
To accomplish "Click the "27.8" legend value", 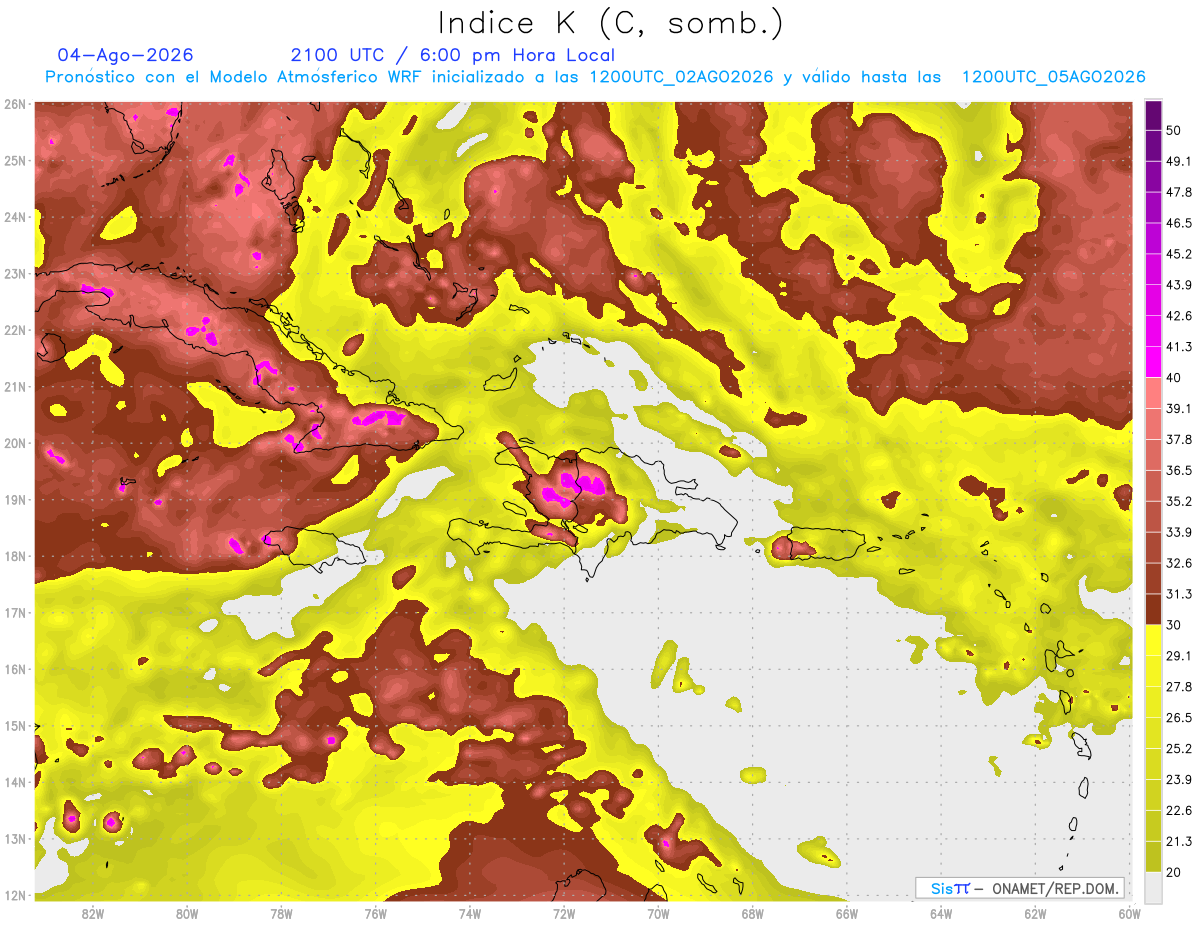I will pyautogui.click(x=1179, y=687).
